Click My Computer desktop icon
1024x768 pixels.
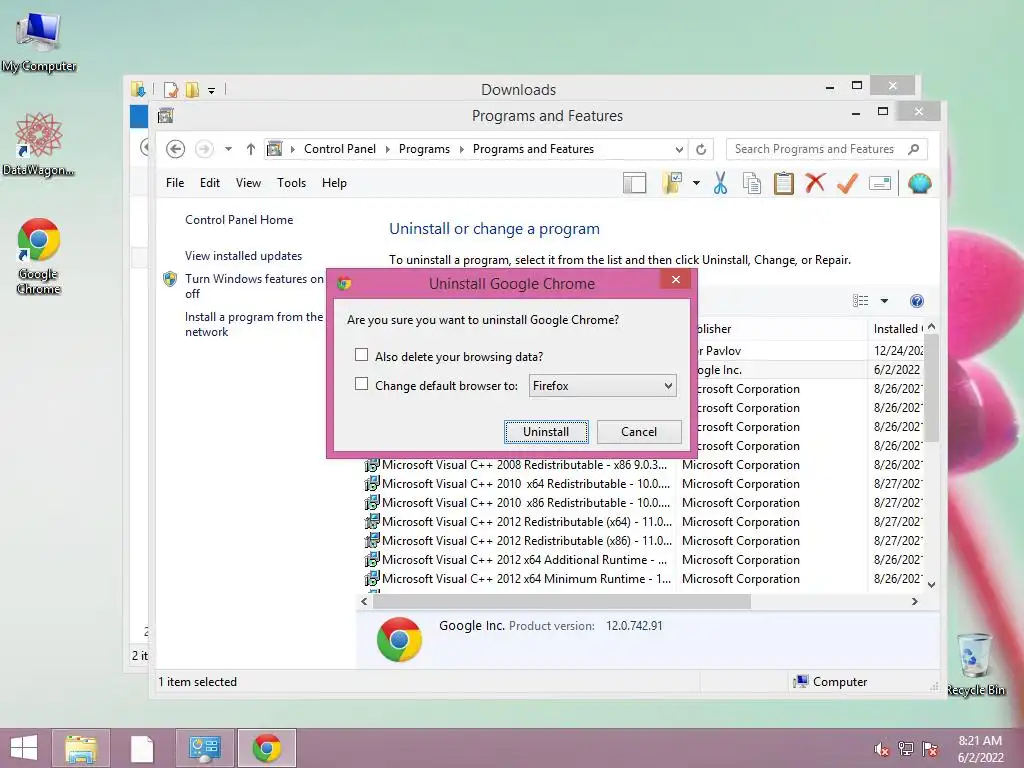point(39,40)
